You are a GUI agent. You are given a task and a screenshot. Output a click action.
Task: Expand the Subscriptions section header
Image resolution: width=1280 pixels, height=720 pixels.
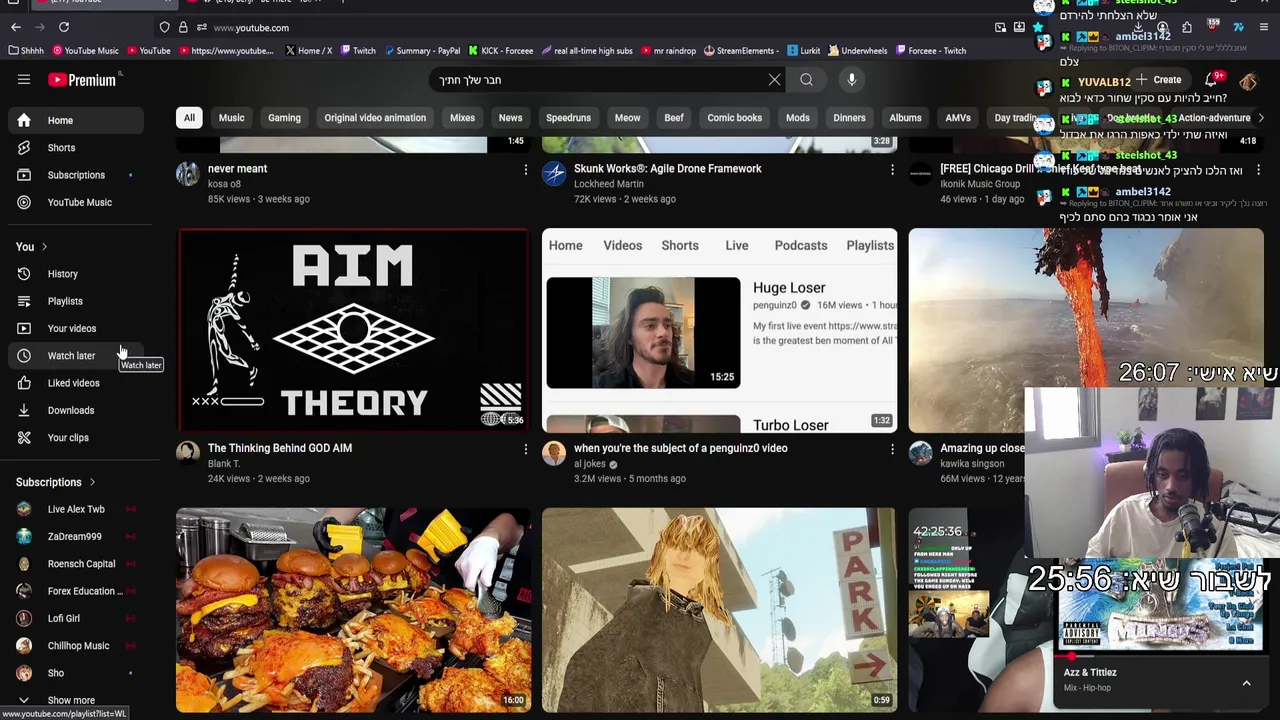[x=56, y=482]
